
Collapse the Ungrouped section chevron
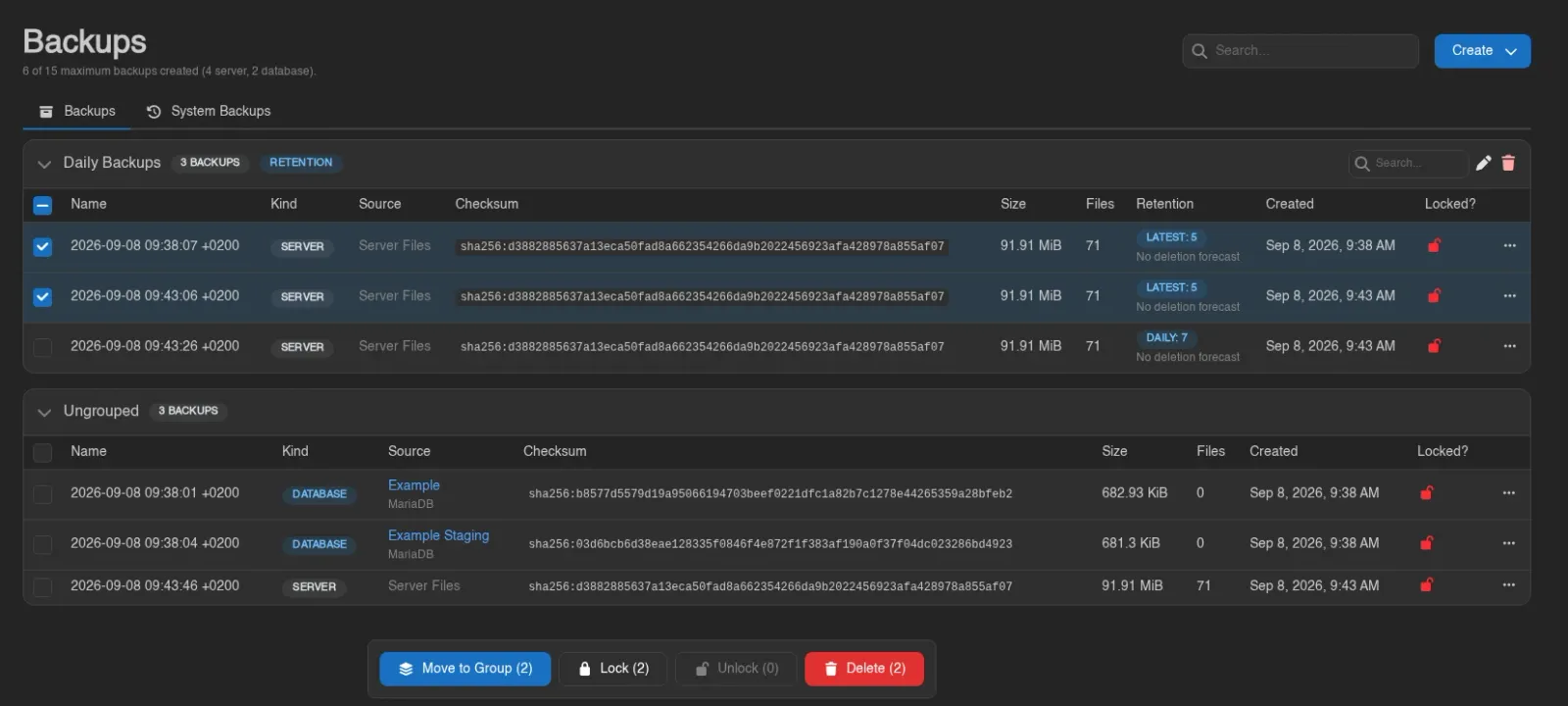44,412
